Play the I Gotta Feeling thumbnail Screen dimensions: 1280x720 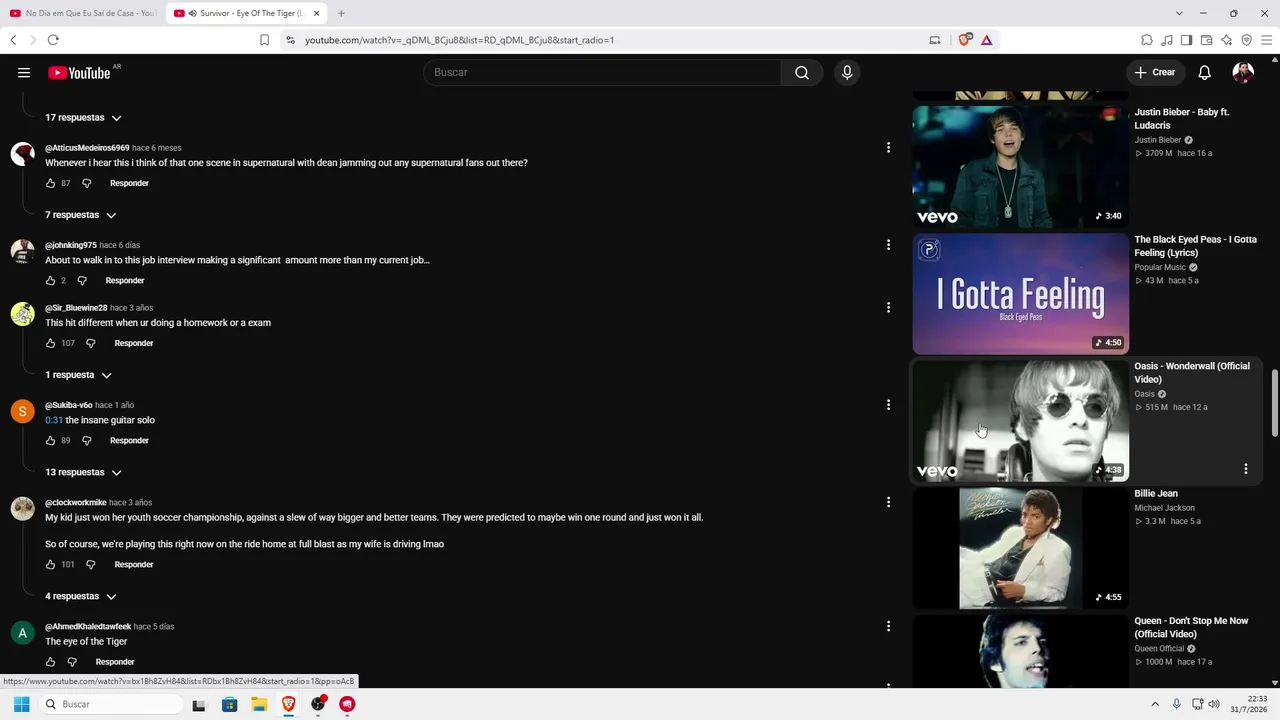[x=1020, y=293]
